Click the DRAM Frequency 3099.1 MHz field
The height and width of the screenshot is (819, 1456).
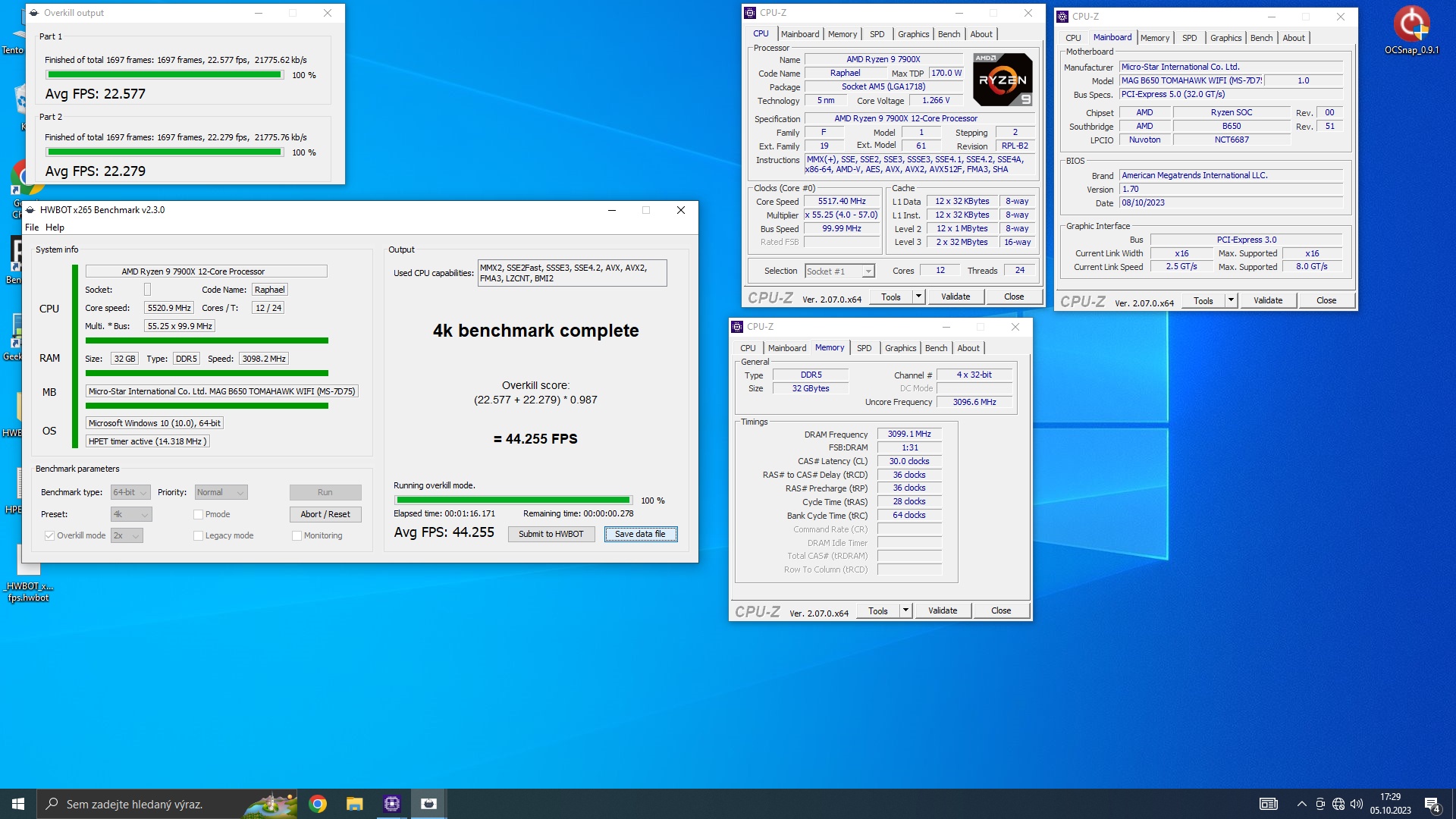tap(909, 435)
